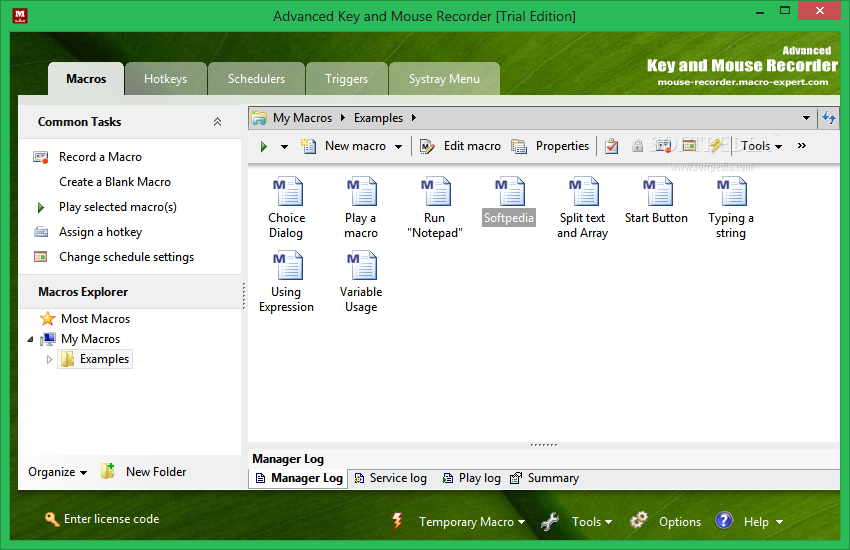Open the Summary log tab
Screen dimensions: 850x550
(545, 478)
